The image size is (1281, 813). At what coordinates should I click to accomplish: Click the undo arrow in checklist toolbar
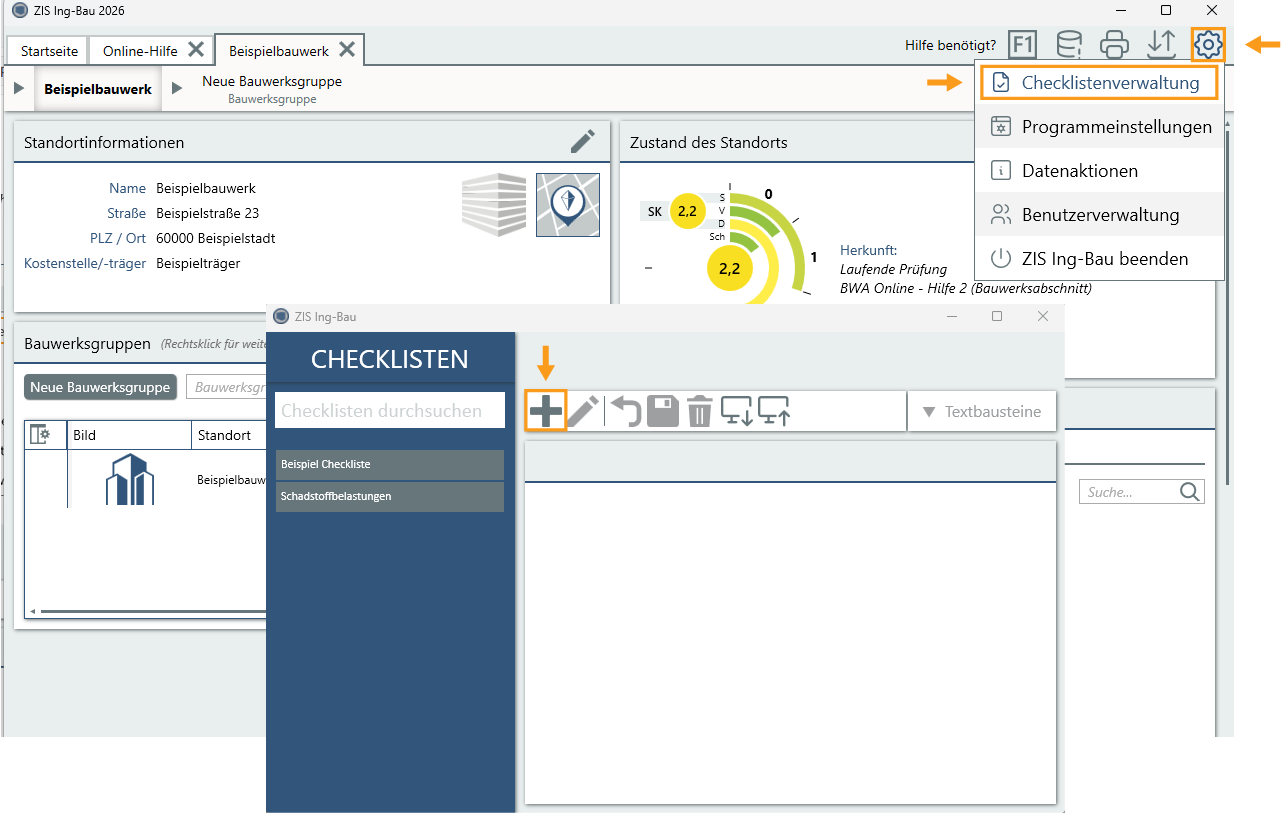[626, 411]
